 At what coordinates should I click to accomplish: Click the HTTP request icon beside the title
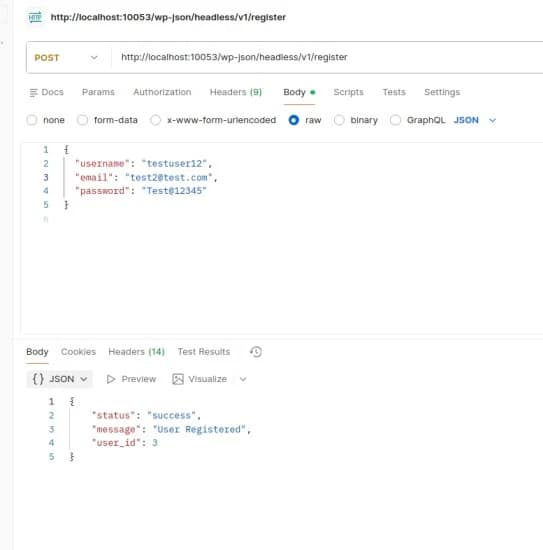click(x=35, y=17)
